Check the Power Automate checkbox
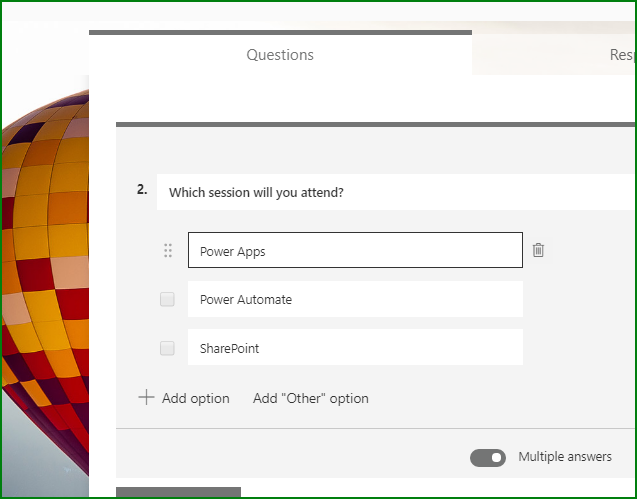Image resolution: width=637 pixels, height=499 pixels. 167,299
